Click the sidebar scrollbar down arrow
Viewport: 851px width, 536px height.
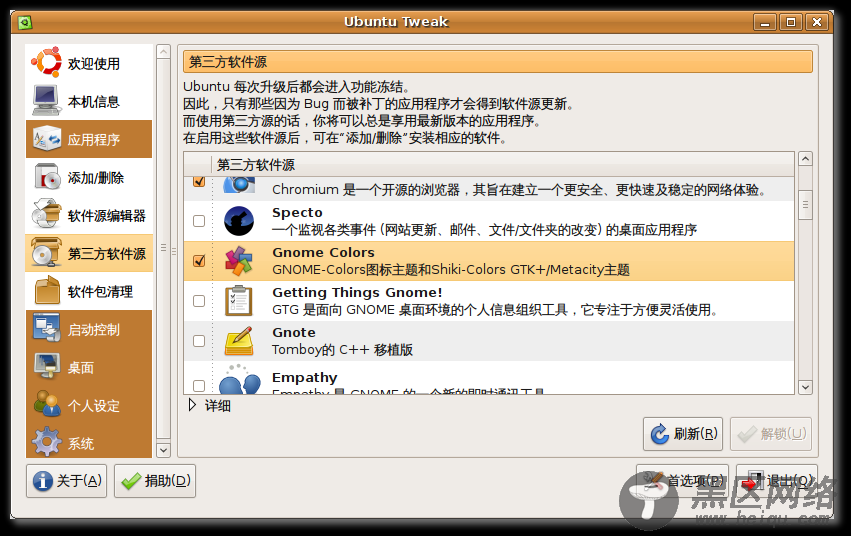click(163, 450)
